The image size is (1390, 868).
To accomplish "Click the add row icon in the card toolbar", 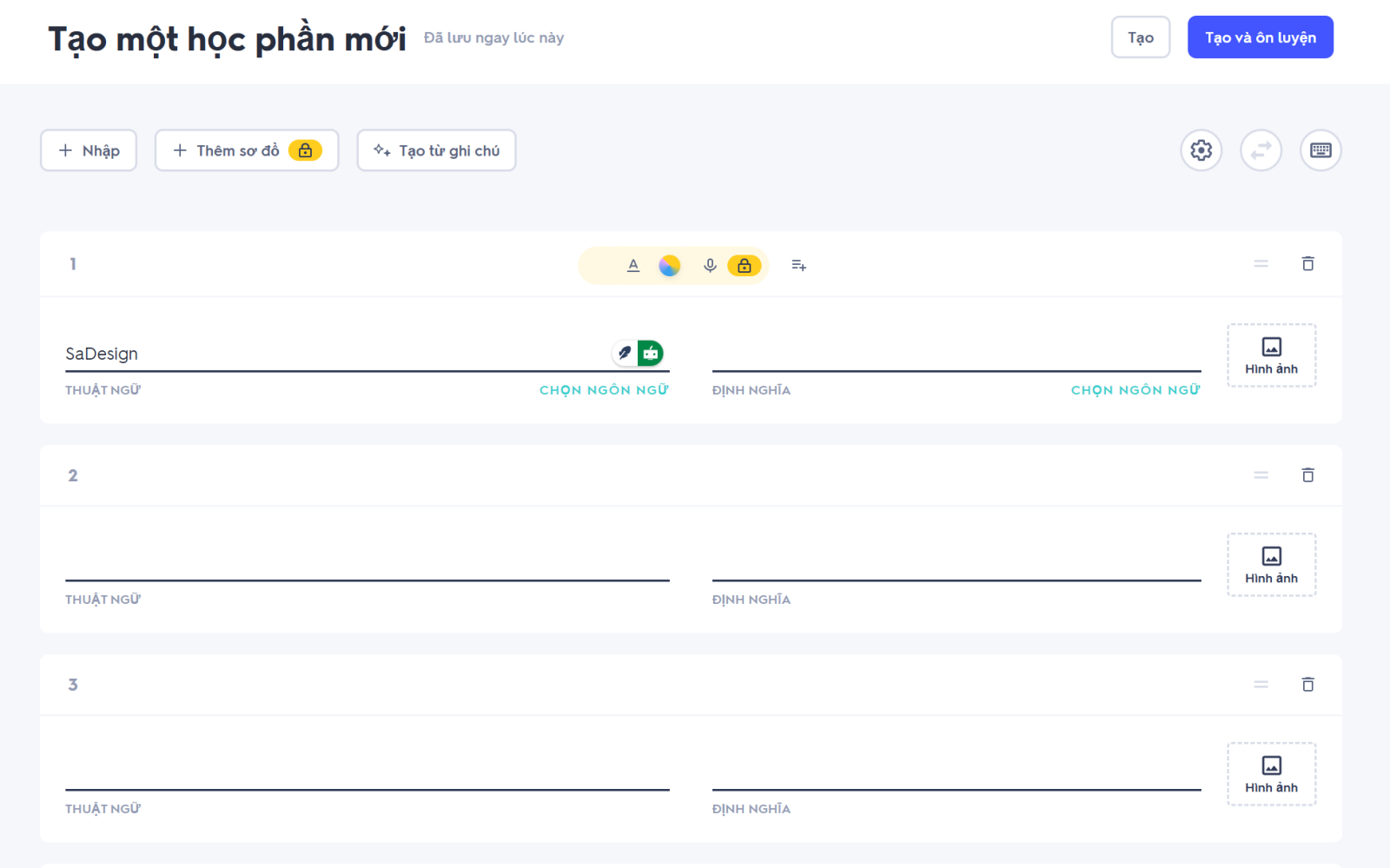I will pos(798,265).
